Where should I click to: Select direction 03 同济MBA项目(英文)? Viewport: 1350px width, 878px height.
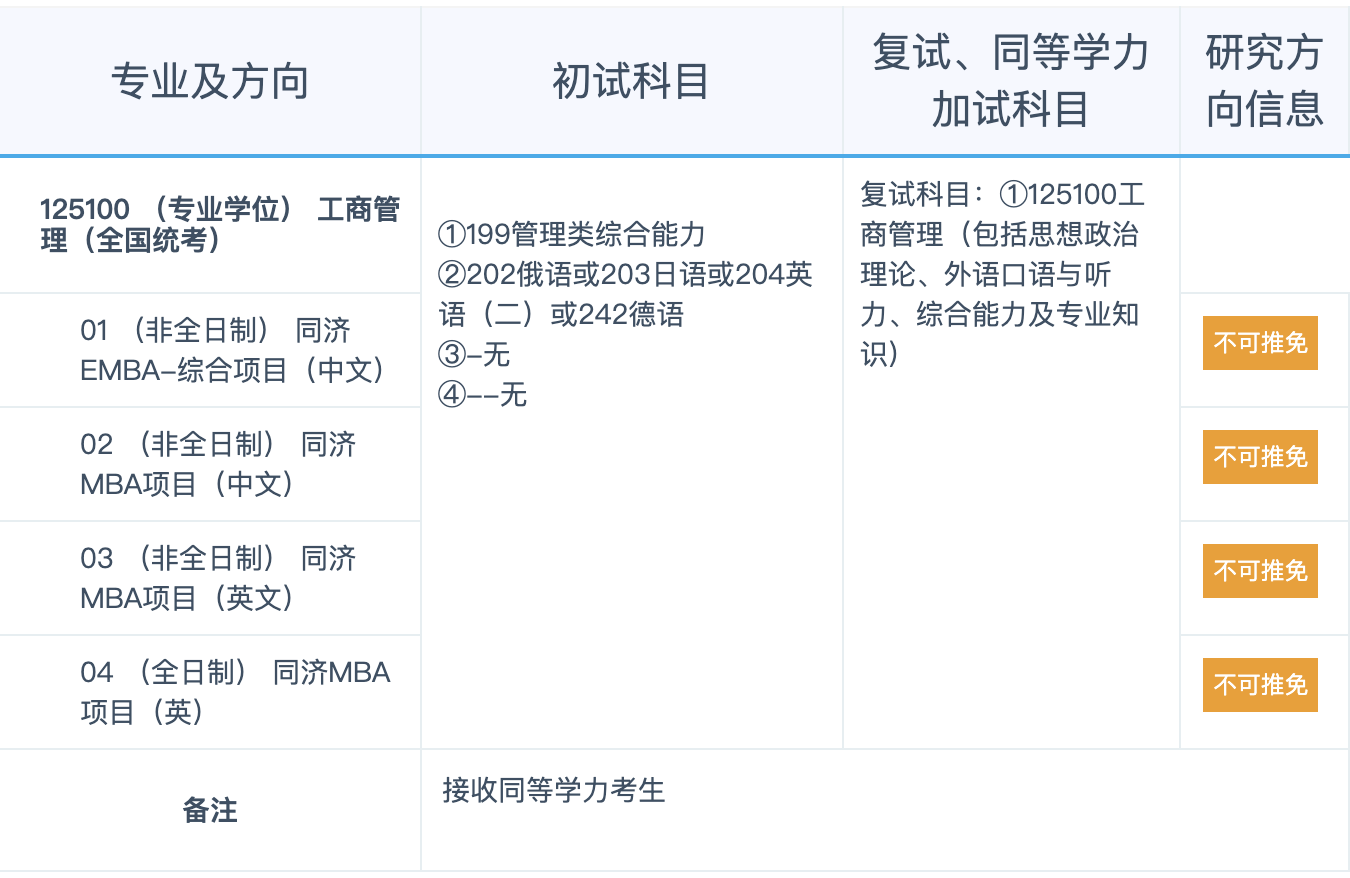pos(218,578)
